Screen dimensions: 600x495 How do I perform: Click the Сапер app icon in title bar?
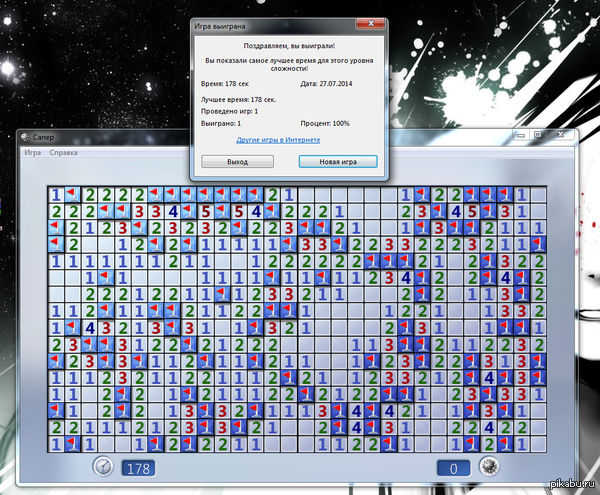coord(25,137)
